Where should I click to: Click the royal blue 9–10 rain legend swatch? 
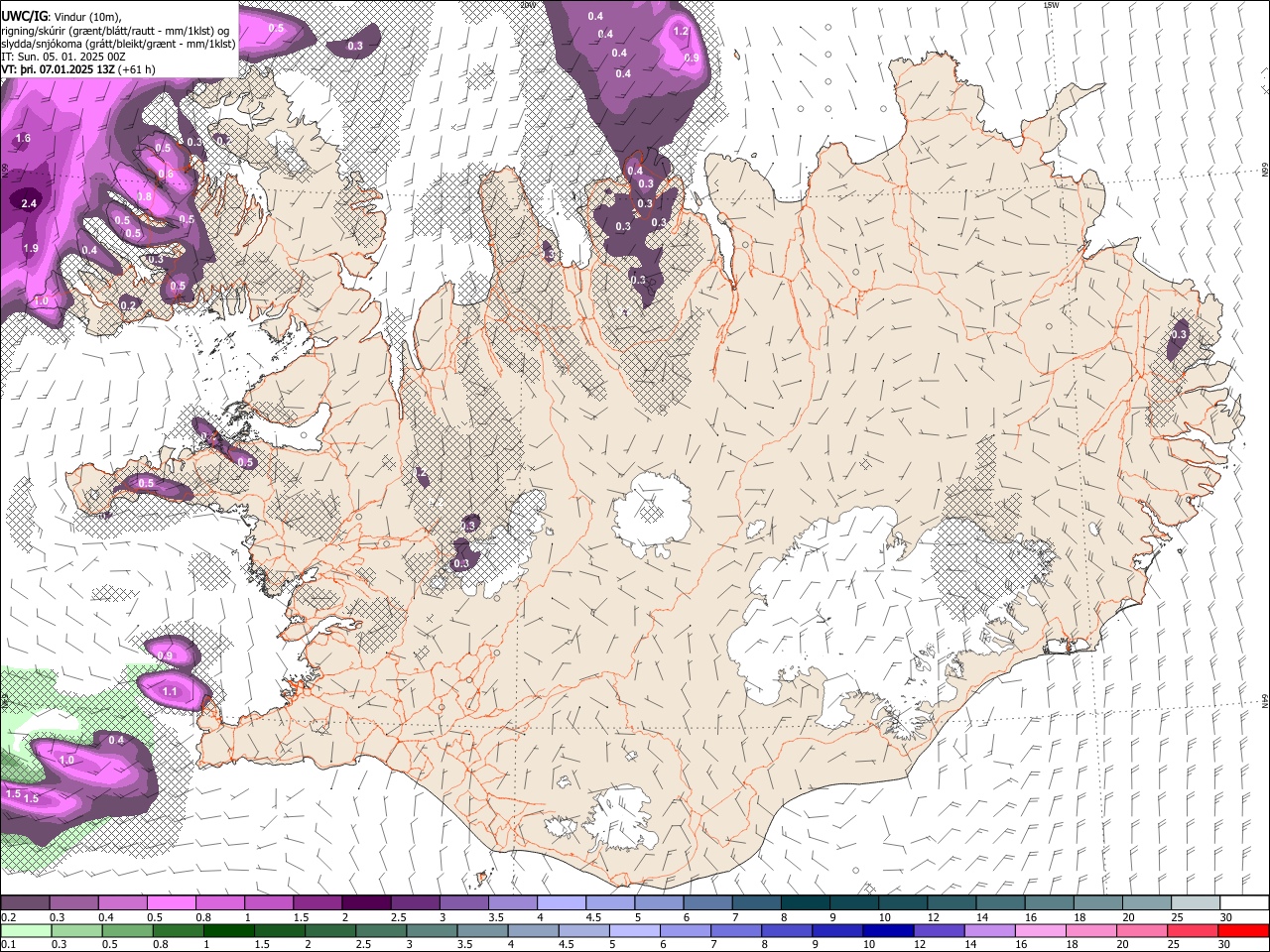coord(837,931)
